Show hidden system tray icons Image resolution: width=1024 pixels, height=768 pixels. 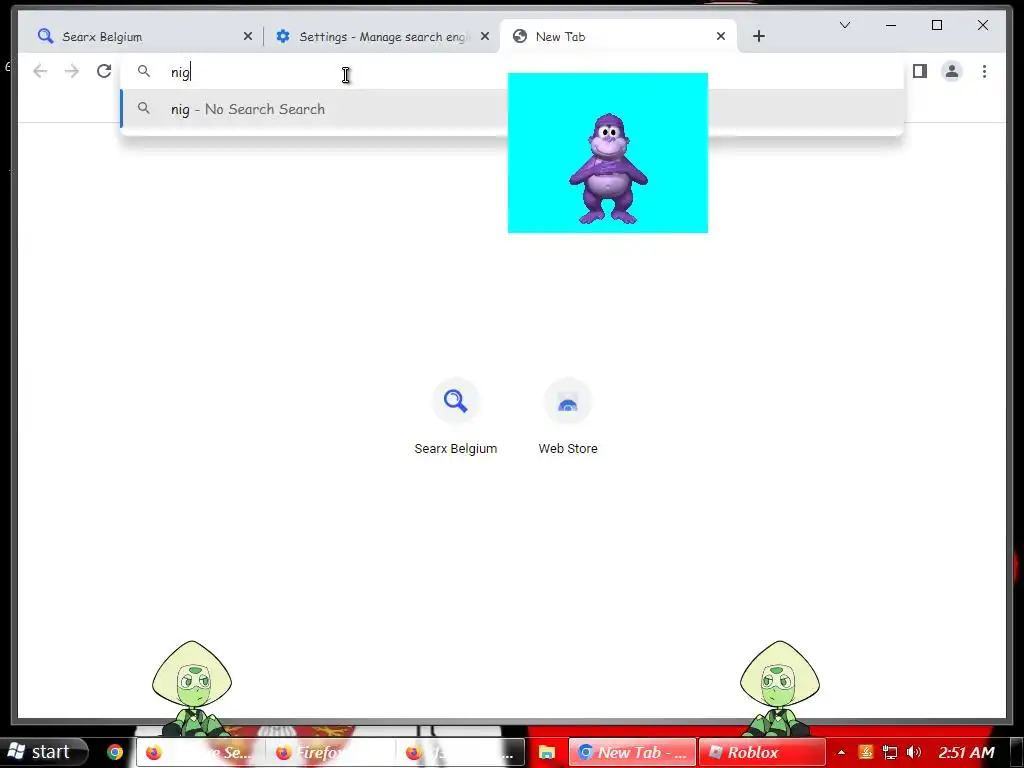[841, 753]
